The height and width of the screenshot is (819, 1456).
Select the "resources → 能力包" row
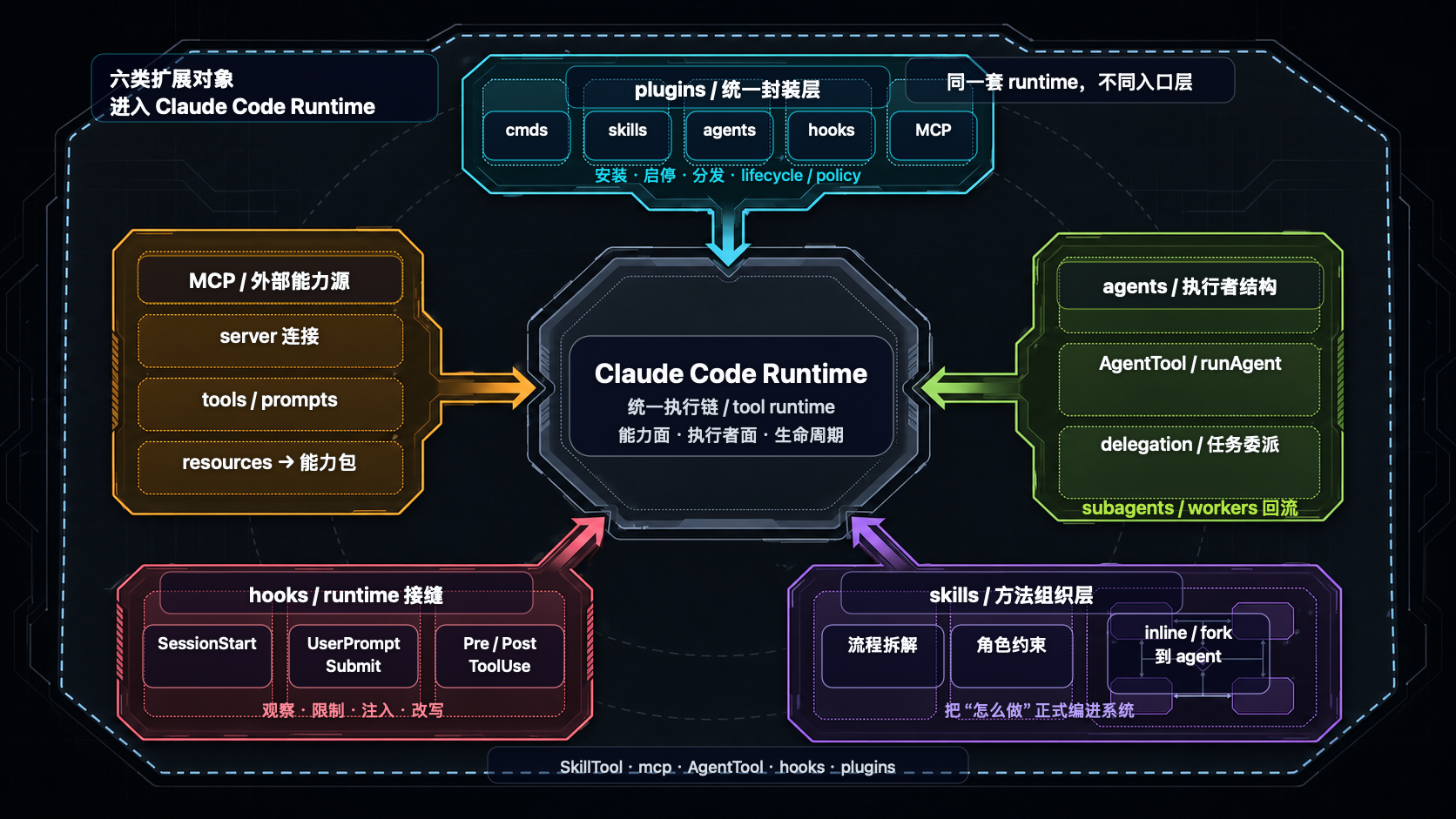(270, 467)
